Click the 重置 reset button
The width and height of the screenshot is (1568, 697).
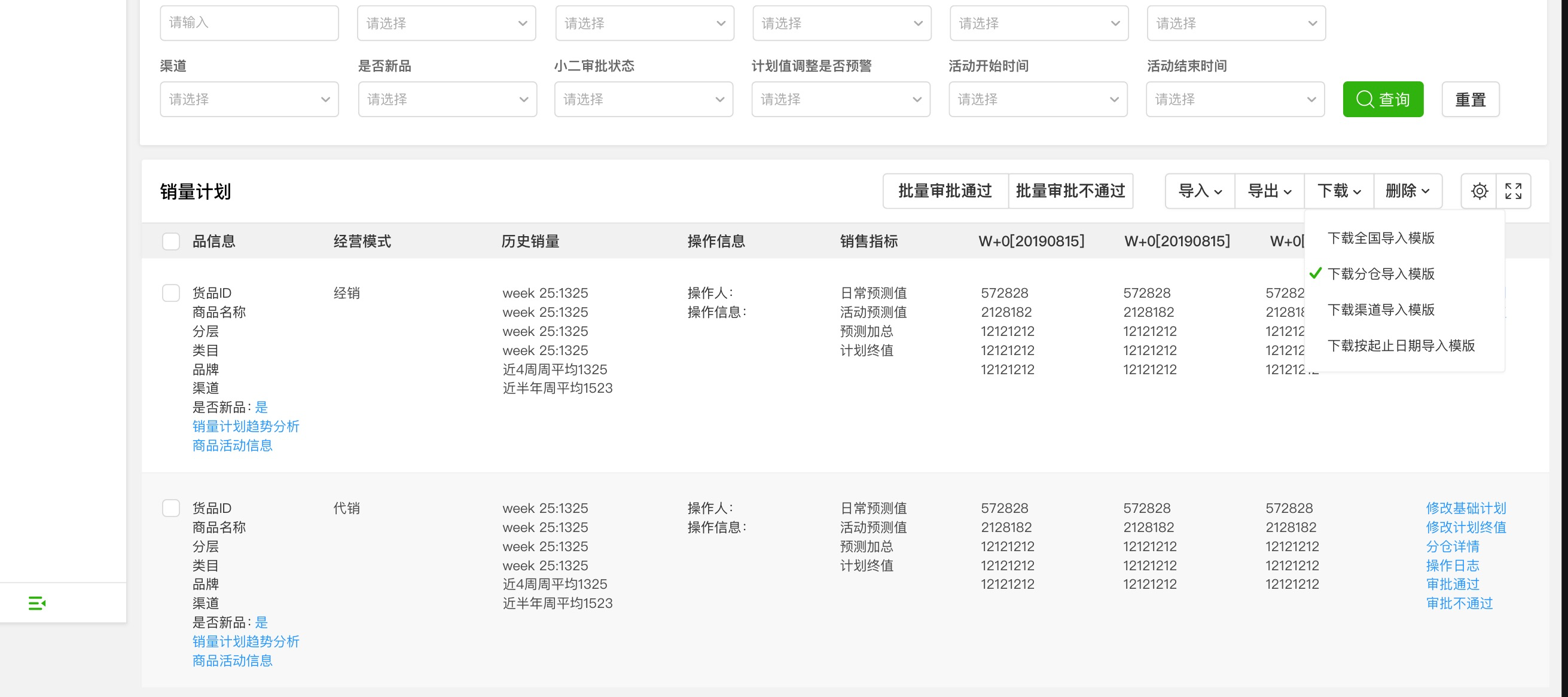tap(1470, 99)
